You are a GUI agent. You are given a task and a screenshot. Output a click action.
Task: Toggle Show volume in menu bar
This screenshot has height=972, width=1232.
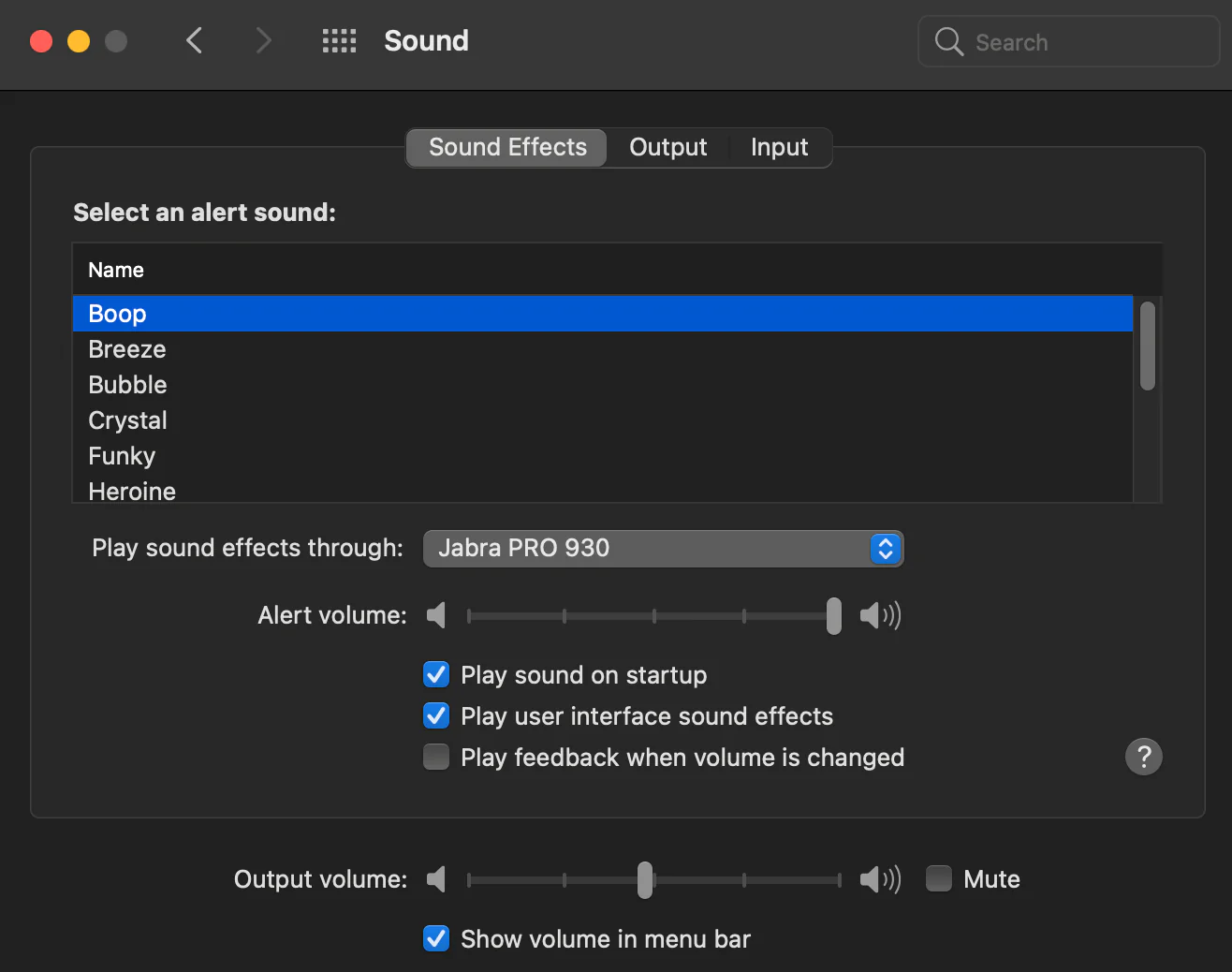[436, 938]
